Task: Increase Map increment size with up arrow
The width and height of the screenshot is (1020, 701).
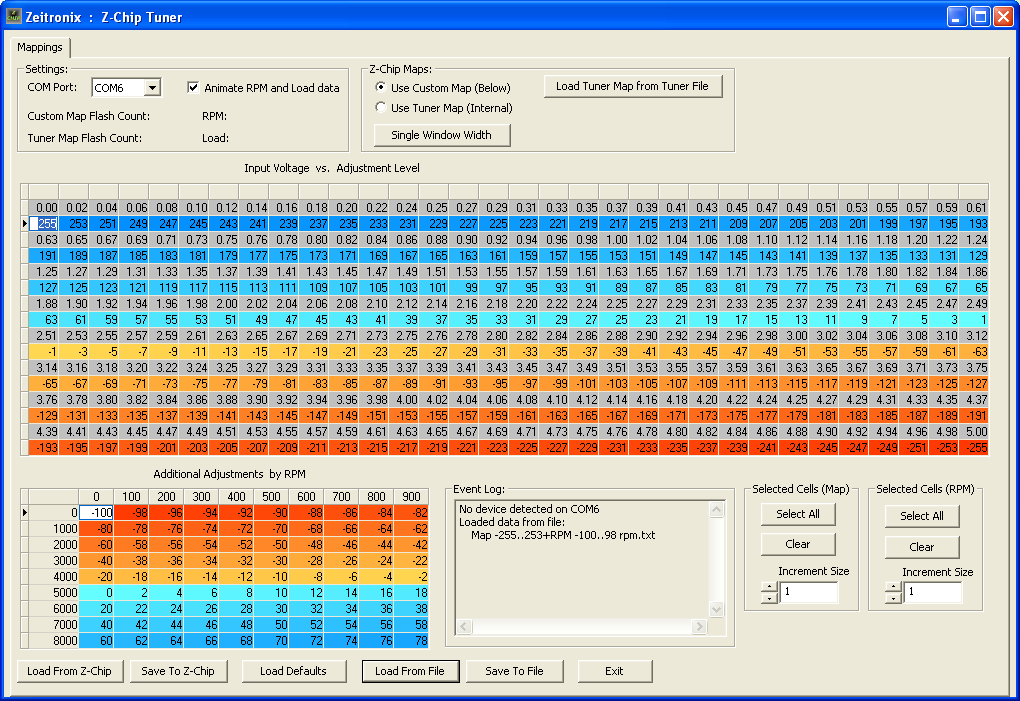Action: pos(769,587)
